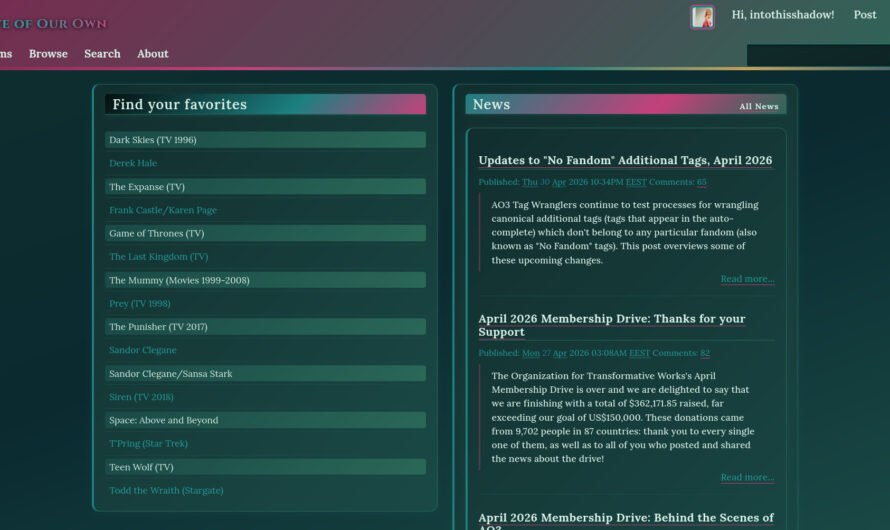This screenshot has height=530, width=890.
Task: Open Updates to "No Fandom" Additional Tags post
Action: pos(625,161)
